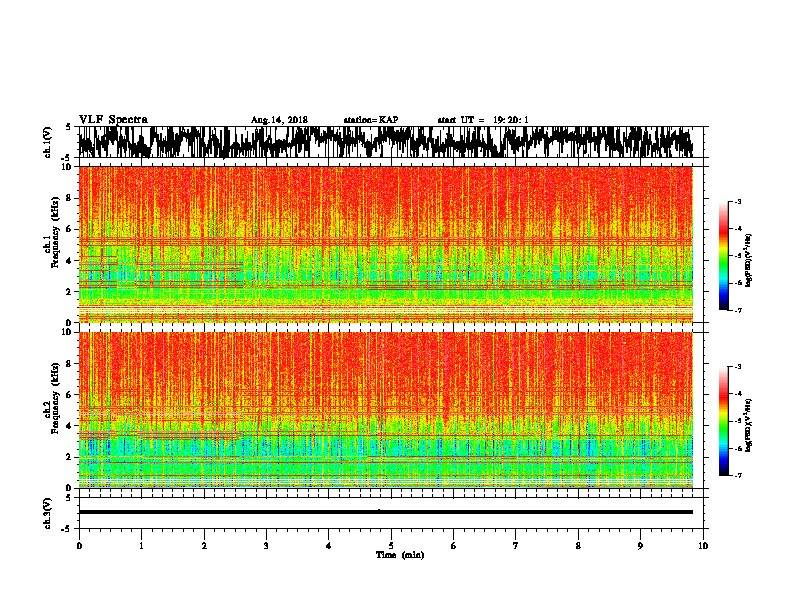
Task: Click the "-7" label on ch.2 color bar
Action: (x=737, y=475)
